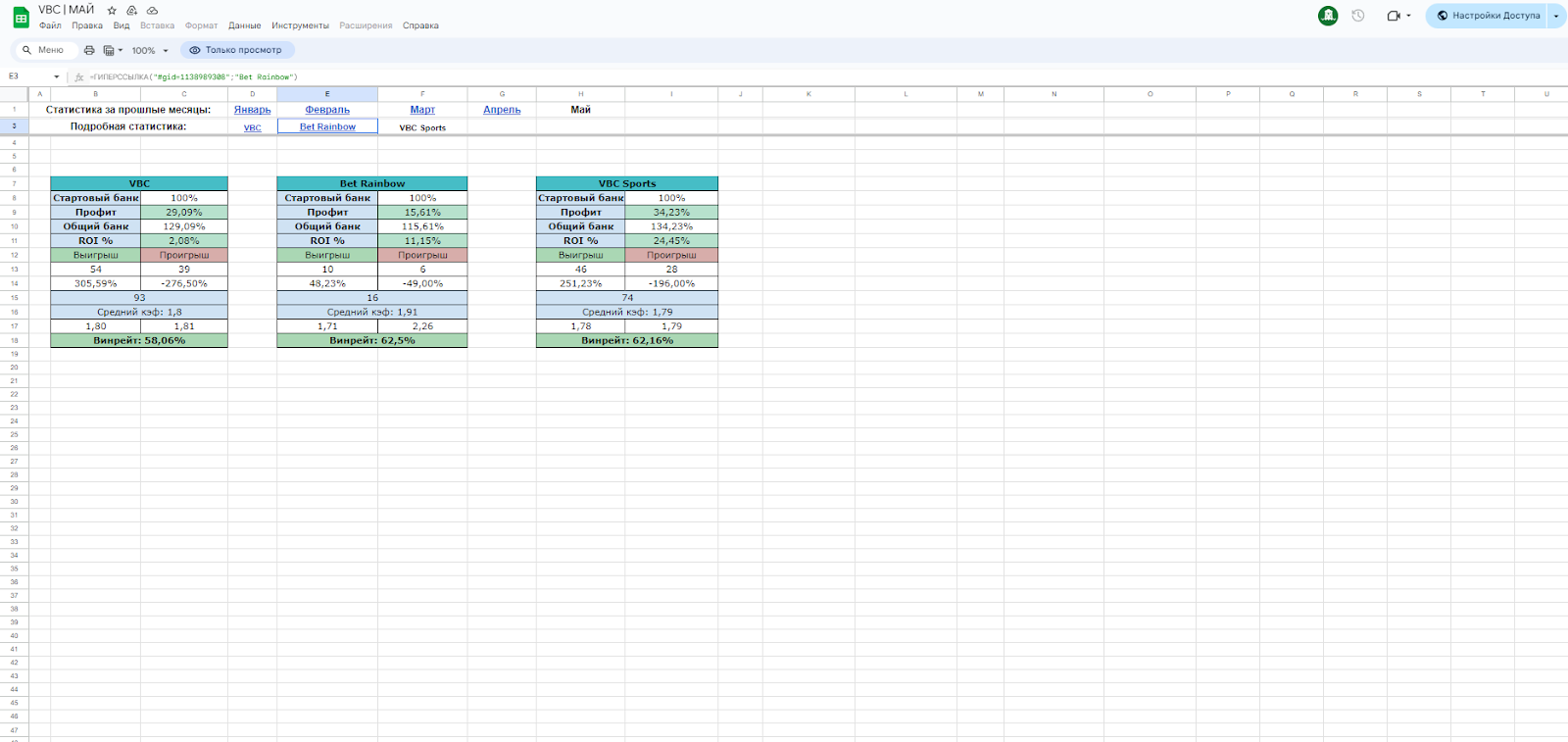Screen dimensions: 1568x742
Task: Click the Настройки Доступа share button
Action: click(1487, 16)
